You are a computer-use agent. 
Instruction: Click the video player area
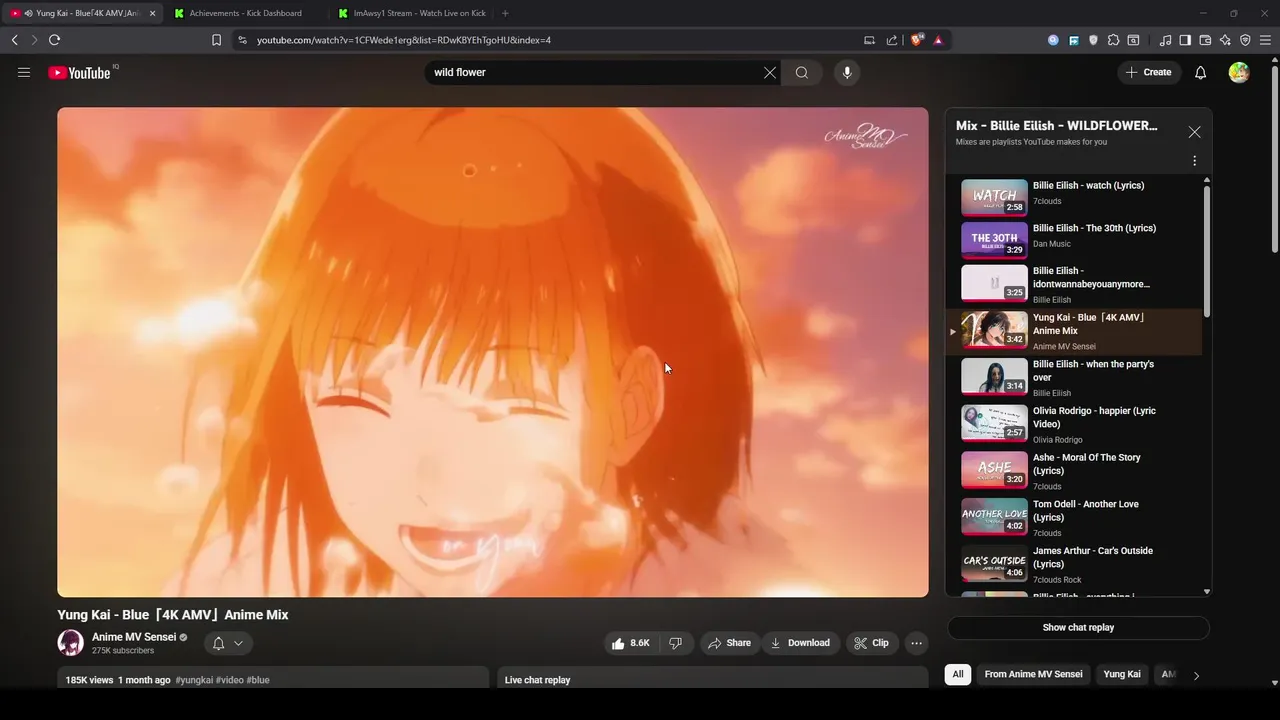point(492,352)
